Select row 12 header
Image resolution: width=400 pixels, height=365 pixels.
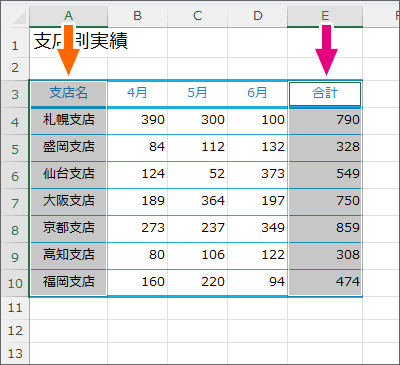(x=15, y=331)
